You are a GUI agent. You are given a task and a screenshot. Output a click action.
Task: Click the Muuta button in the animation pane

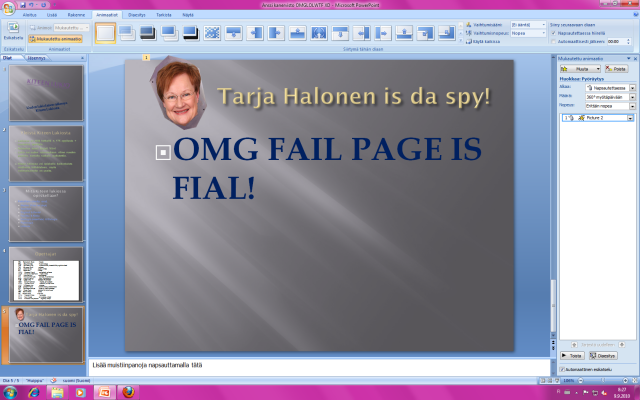pos(581,69)
